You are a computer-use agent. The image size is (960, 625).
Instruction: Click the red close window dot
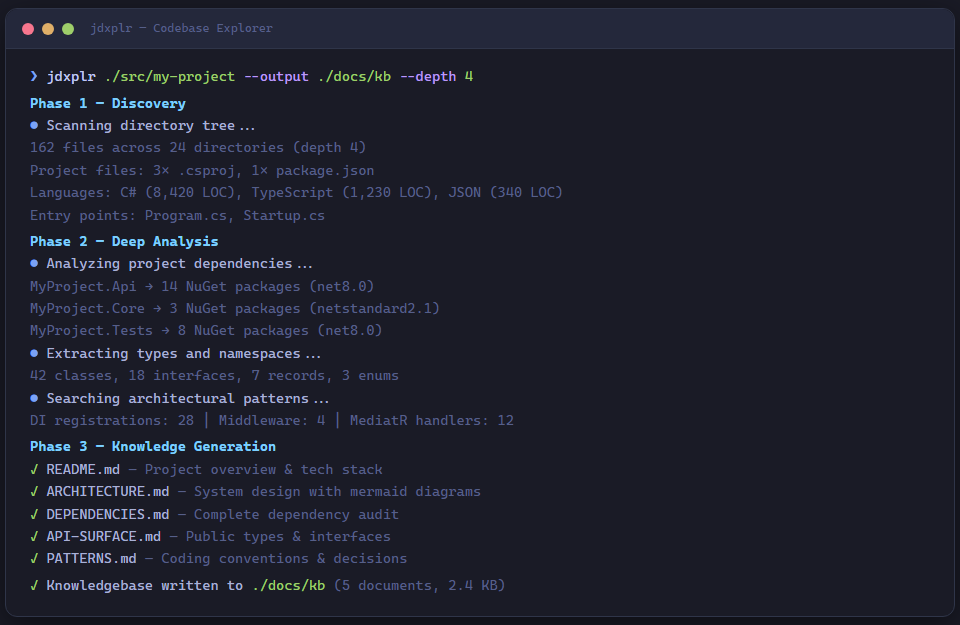click(28, 29)
